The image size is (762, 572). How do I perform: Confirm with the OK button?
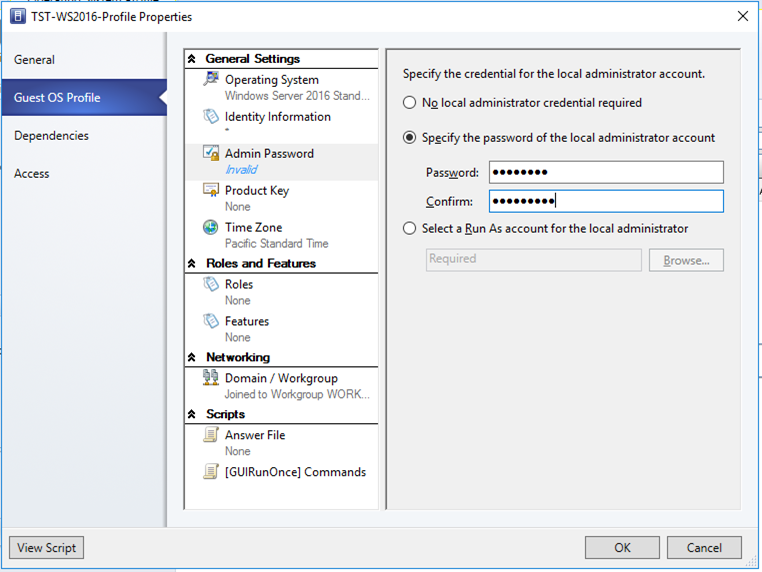tap(622, 548)
